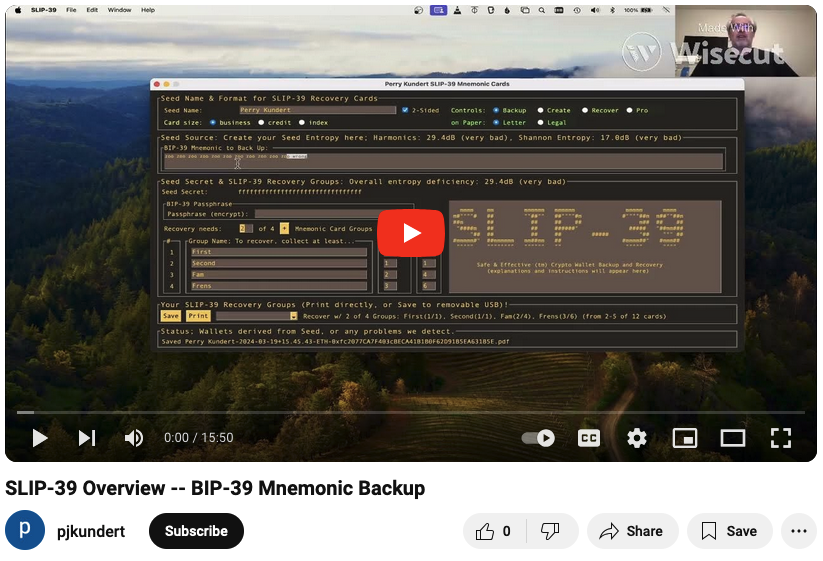Enable theater mode
Image resolution: width=823 pixels, height=561 pixels.
[x=733, y=438]
